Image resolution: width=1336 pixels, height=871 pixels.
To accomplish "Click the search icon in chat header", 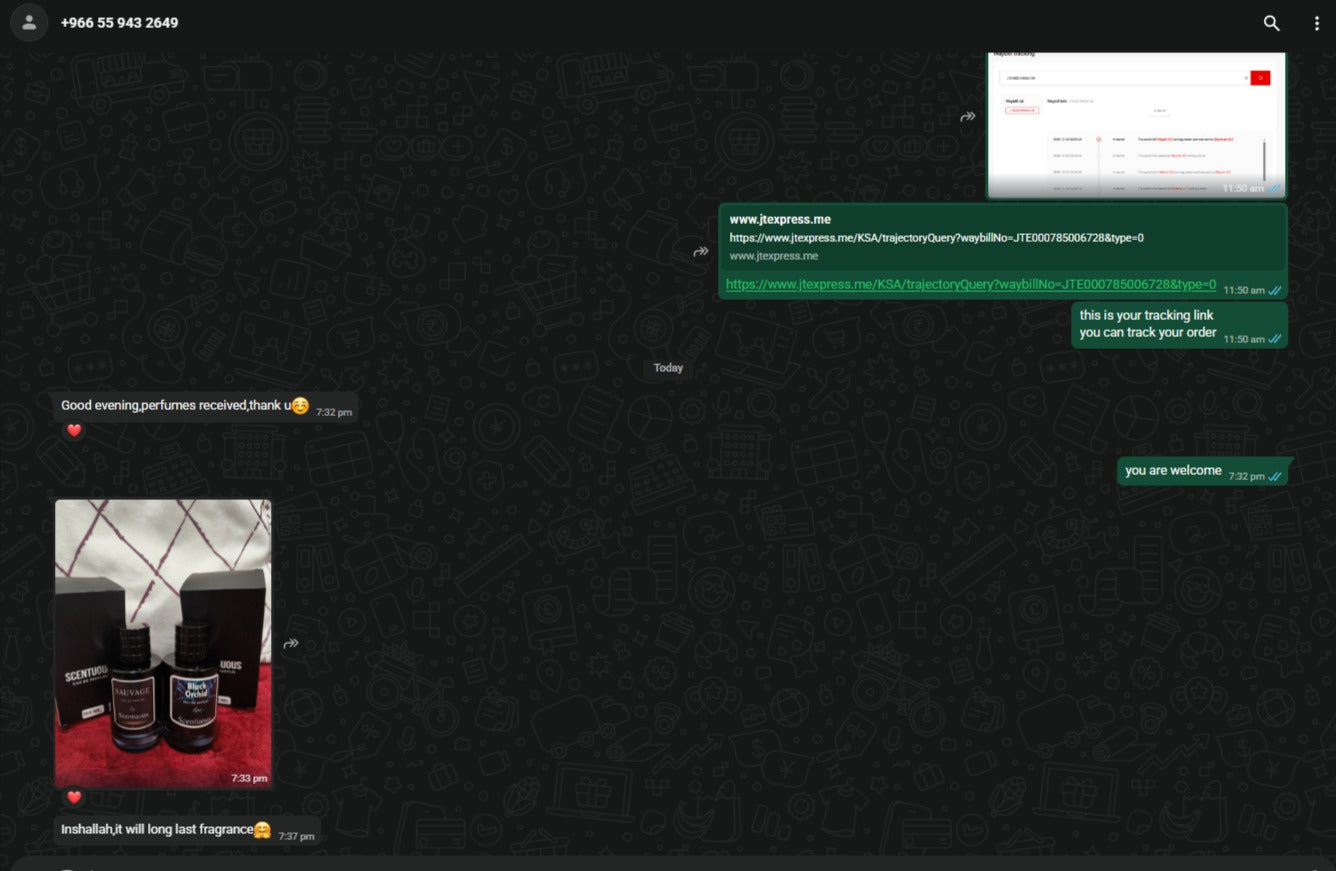I will click(x=1271, y=23).
